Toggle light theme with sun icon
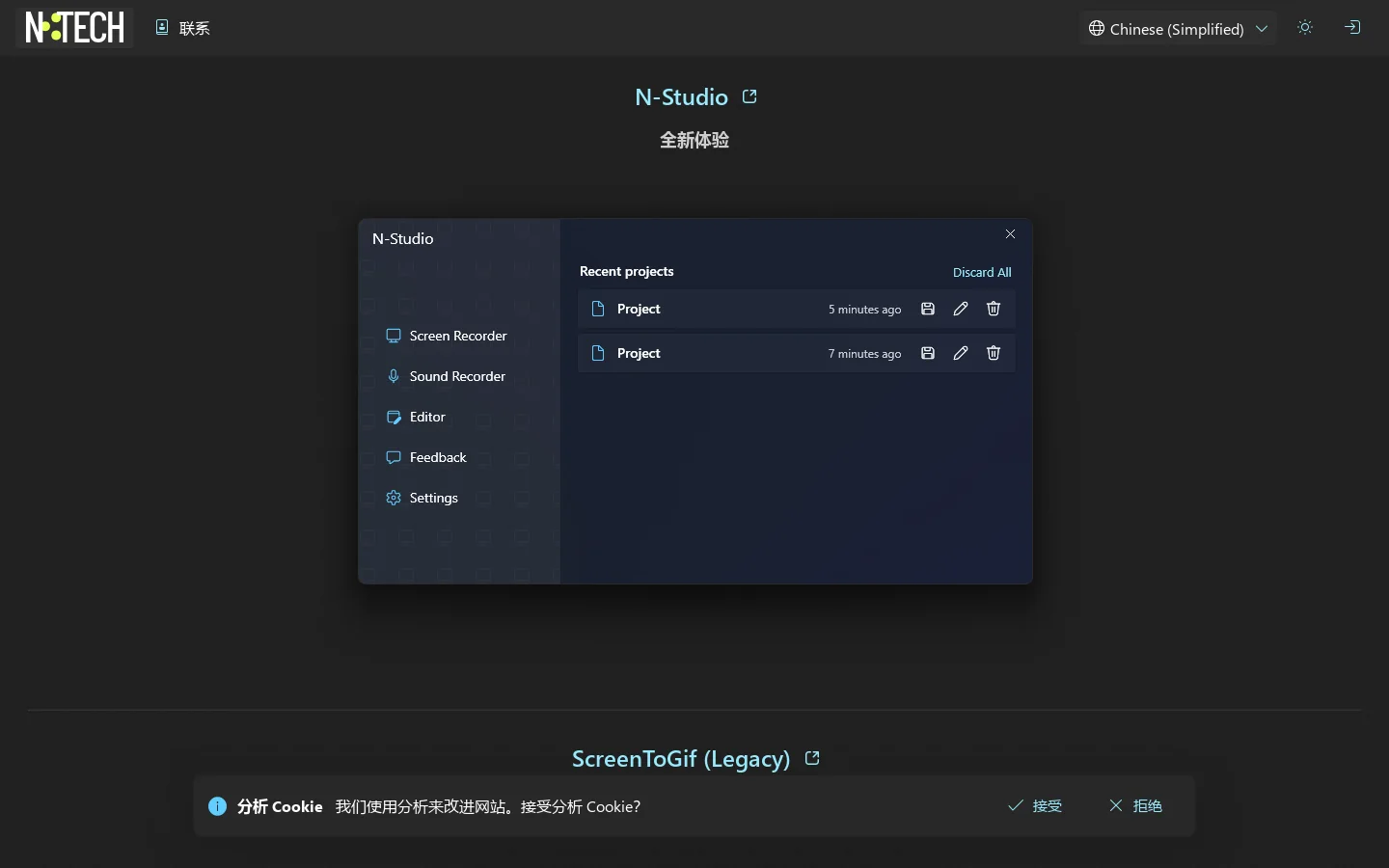 [x=1305, y=28]
